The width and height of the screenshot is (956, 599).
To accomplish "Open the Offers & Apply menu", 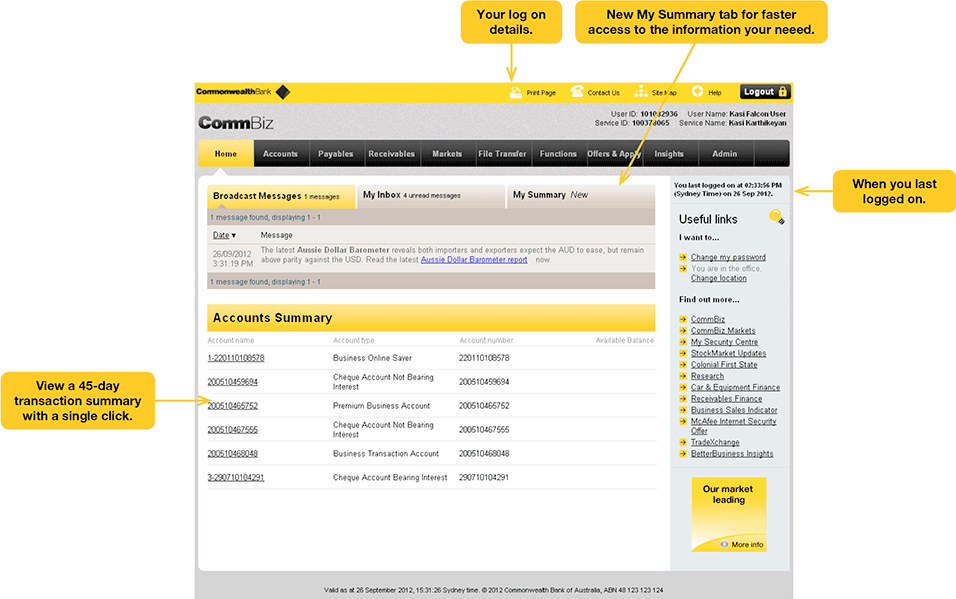I will pos(614,154).
